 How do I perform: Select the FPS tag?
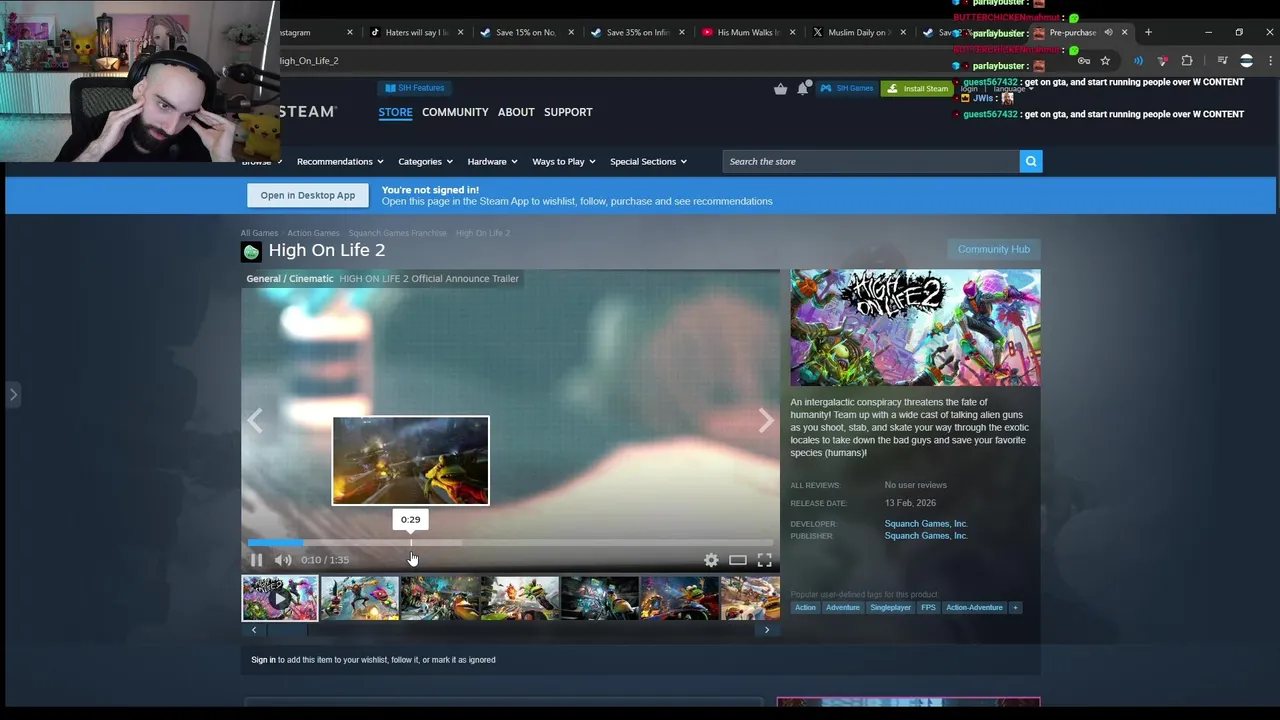(928, 607)
